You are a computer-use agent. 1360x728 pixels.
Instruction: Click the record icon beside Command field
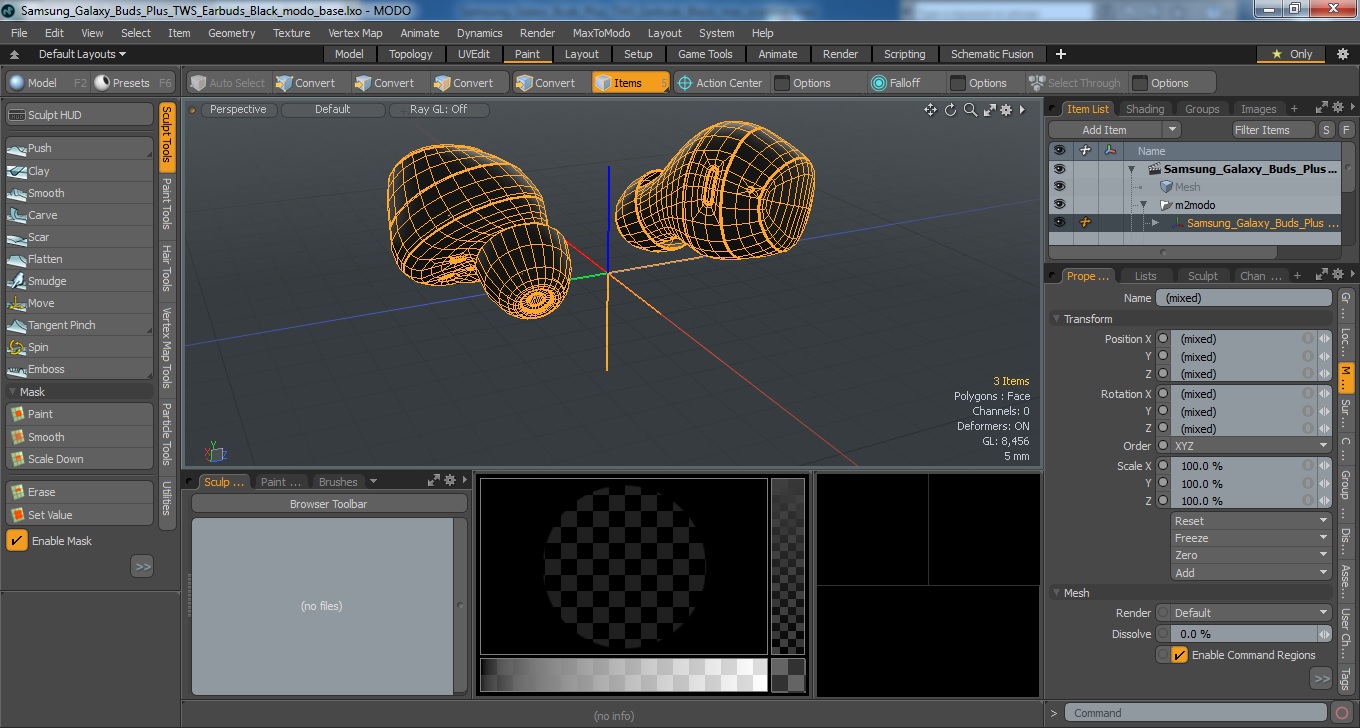(1343, 713)
